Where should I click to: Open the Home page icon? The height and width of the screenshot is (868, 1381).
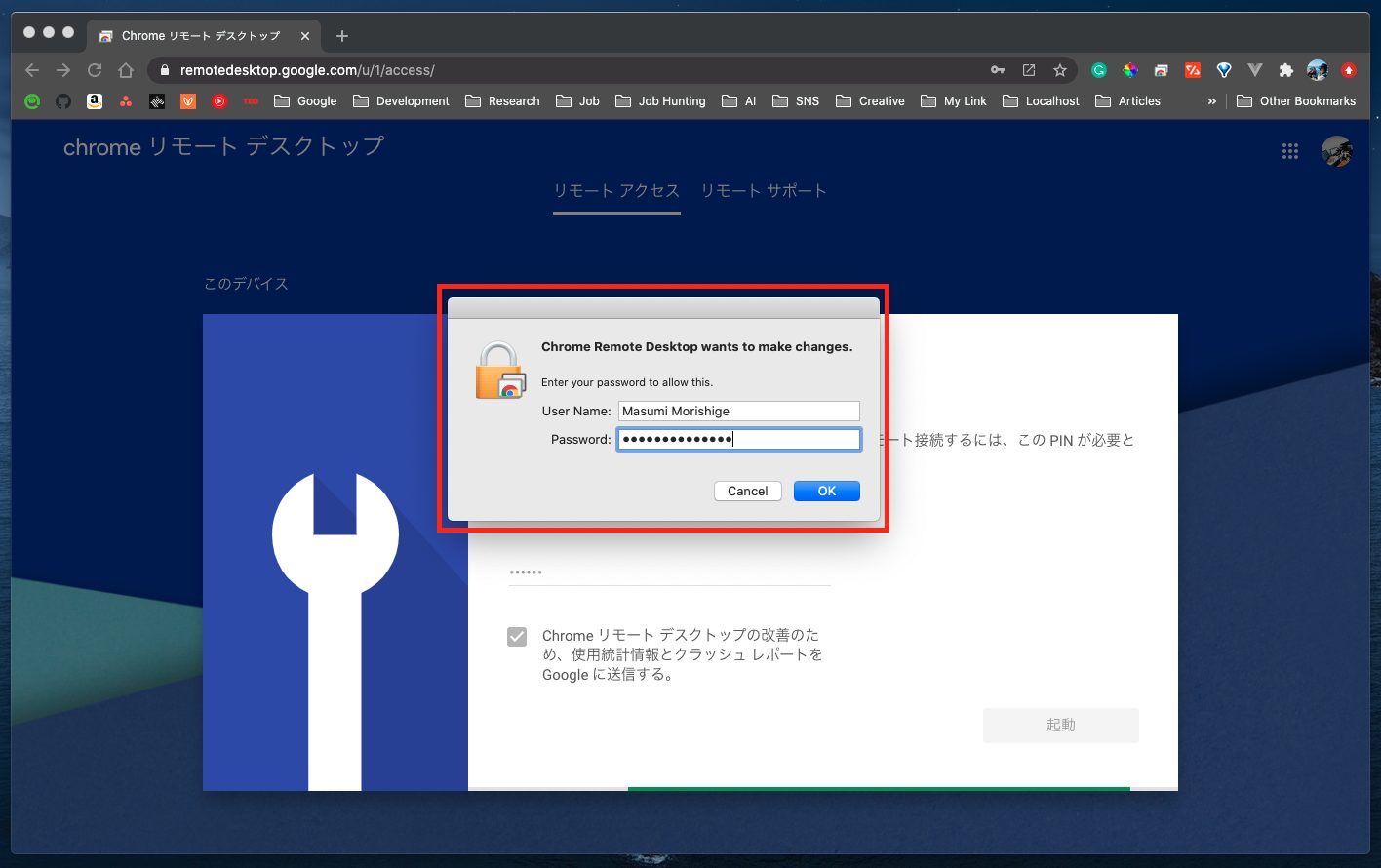pos(126,70)
